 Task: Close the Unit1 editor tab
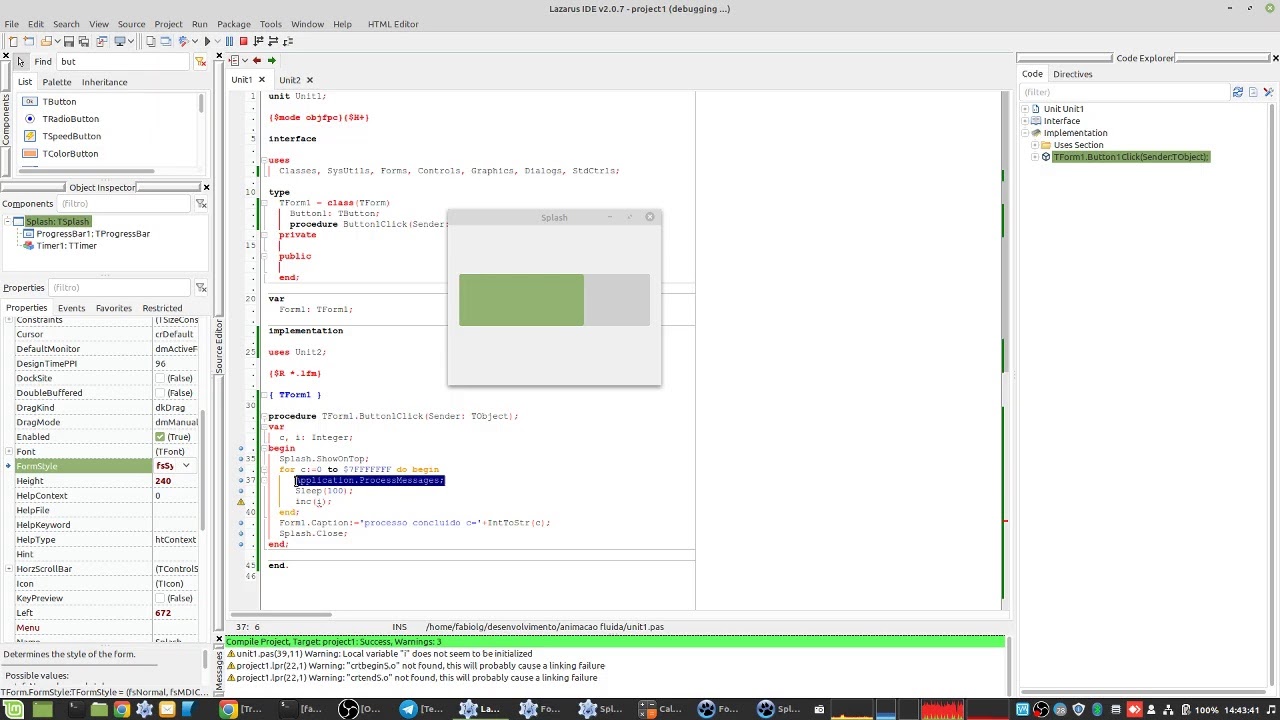(x=262, y=80)
